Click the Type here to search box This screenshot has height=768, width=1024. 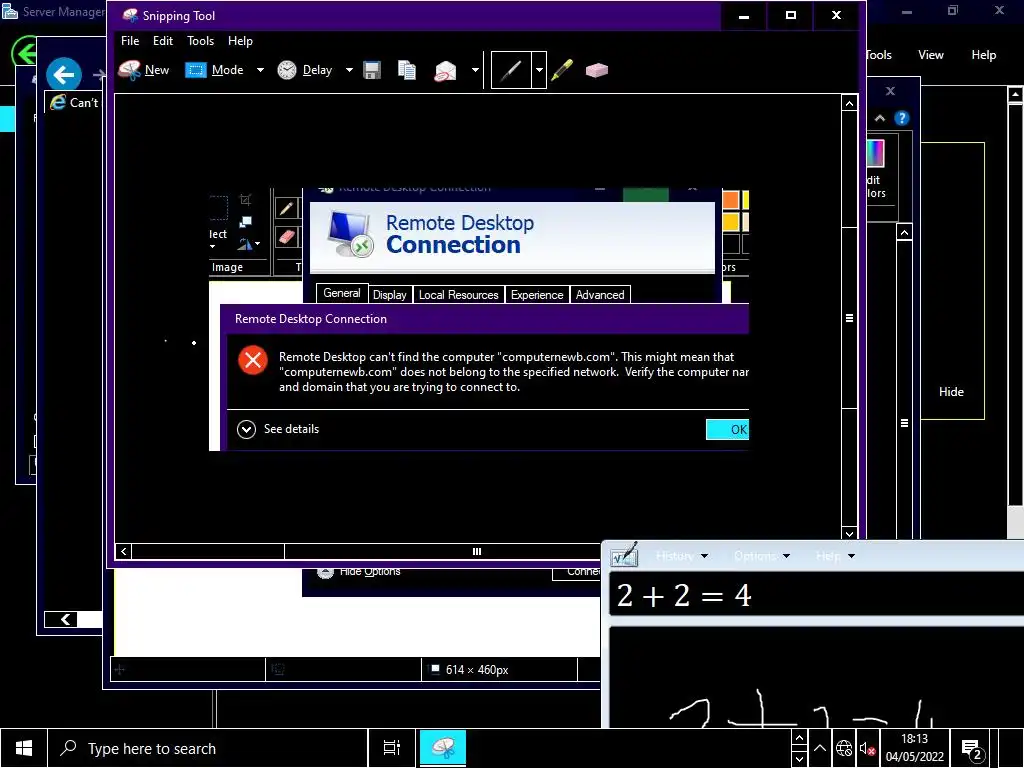(207, 748)
